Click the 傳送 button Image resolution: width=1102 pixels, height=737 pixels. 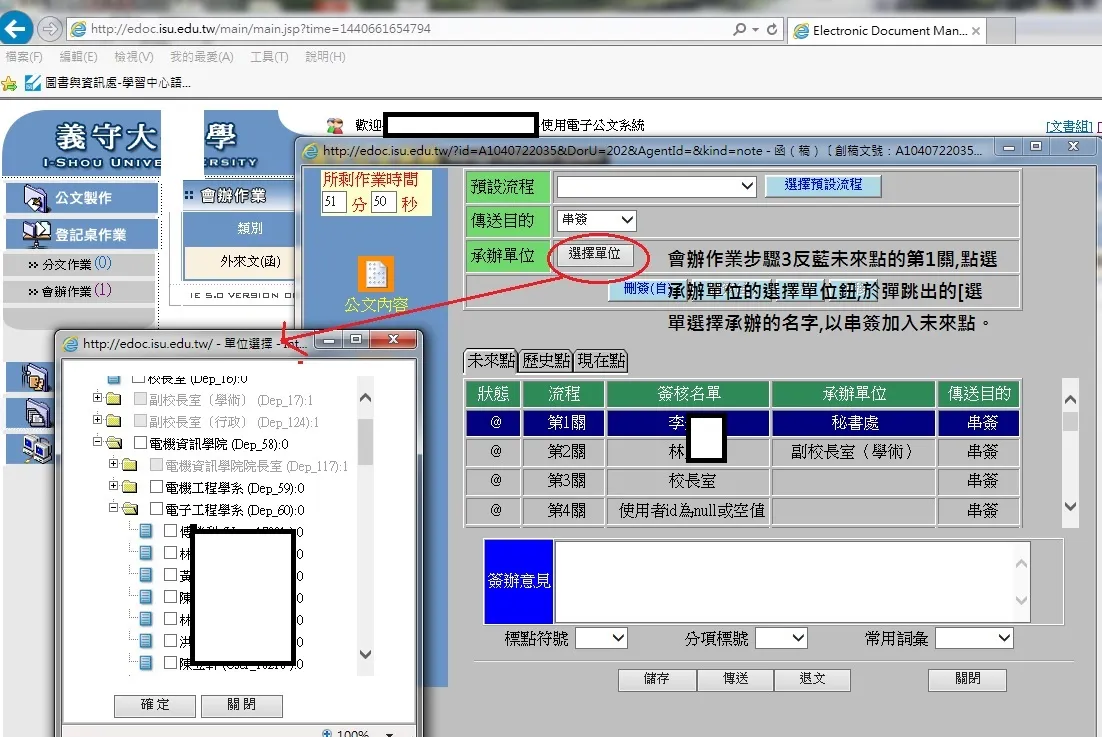tap(735, 679)
